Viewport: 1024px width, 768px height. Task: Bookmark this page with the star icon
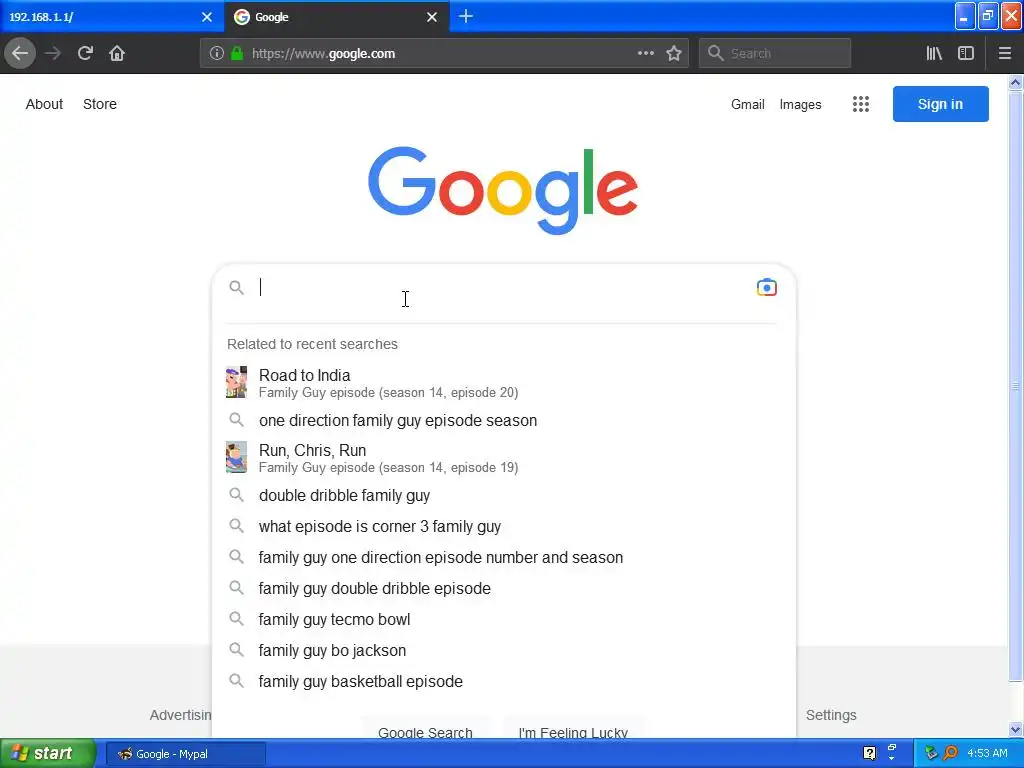674,53
